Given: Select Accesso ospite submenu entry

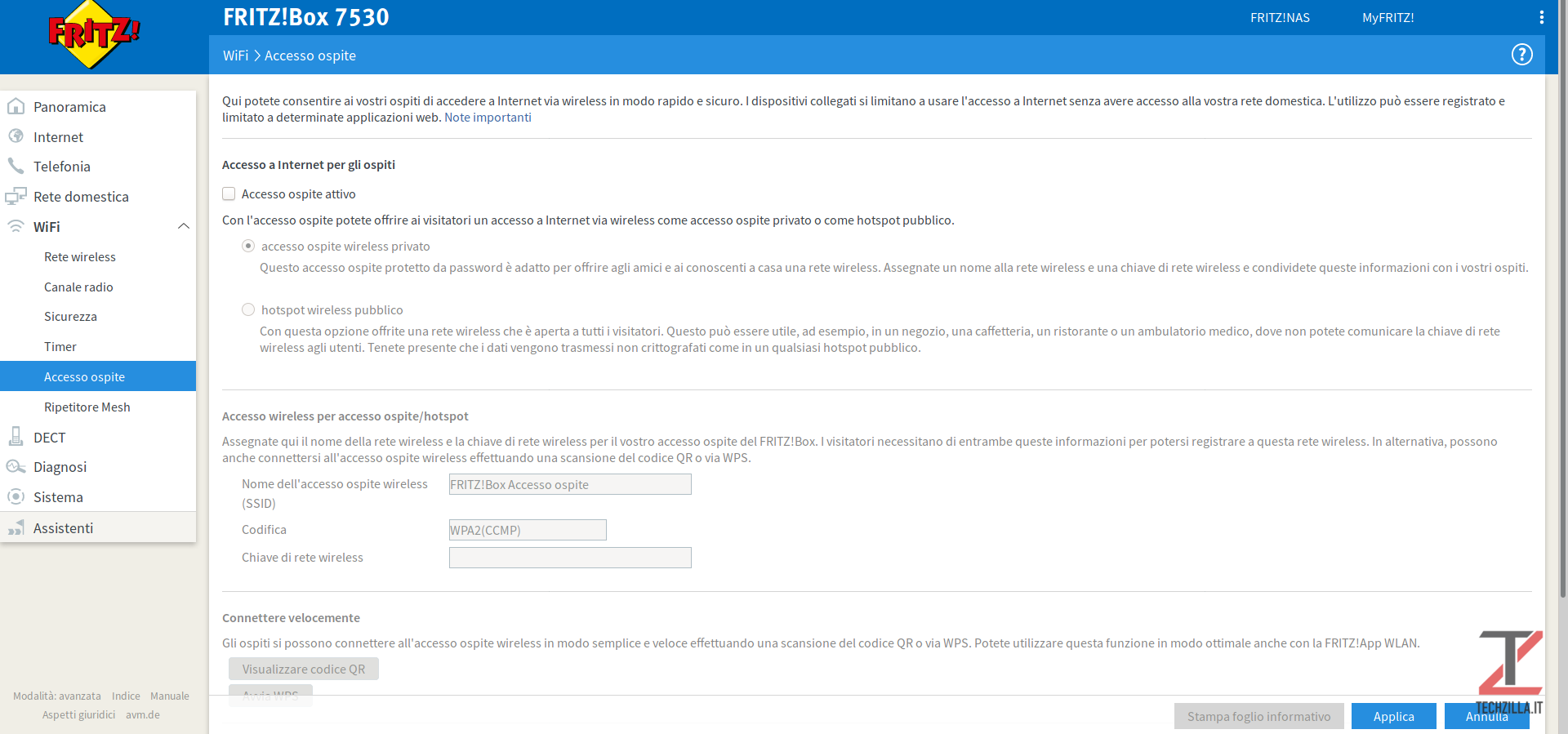Looking at the screenshot, I should point(98,376).
